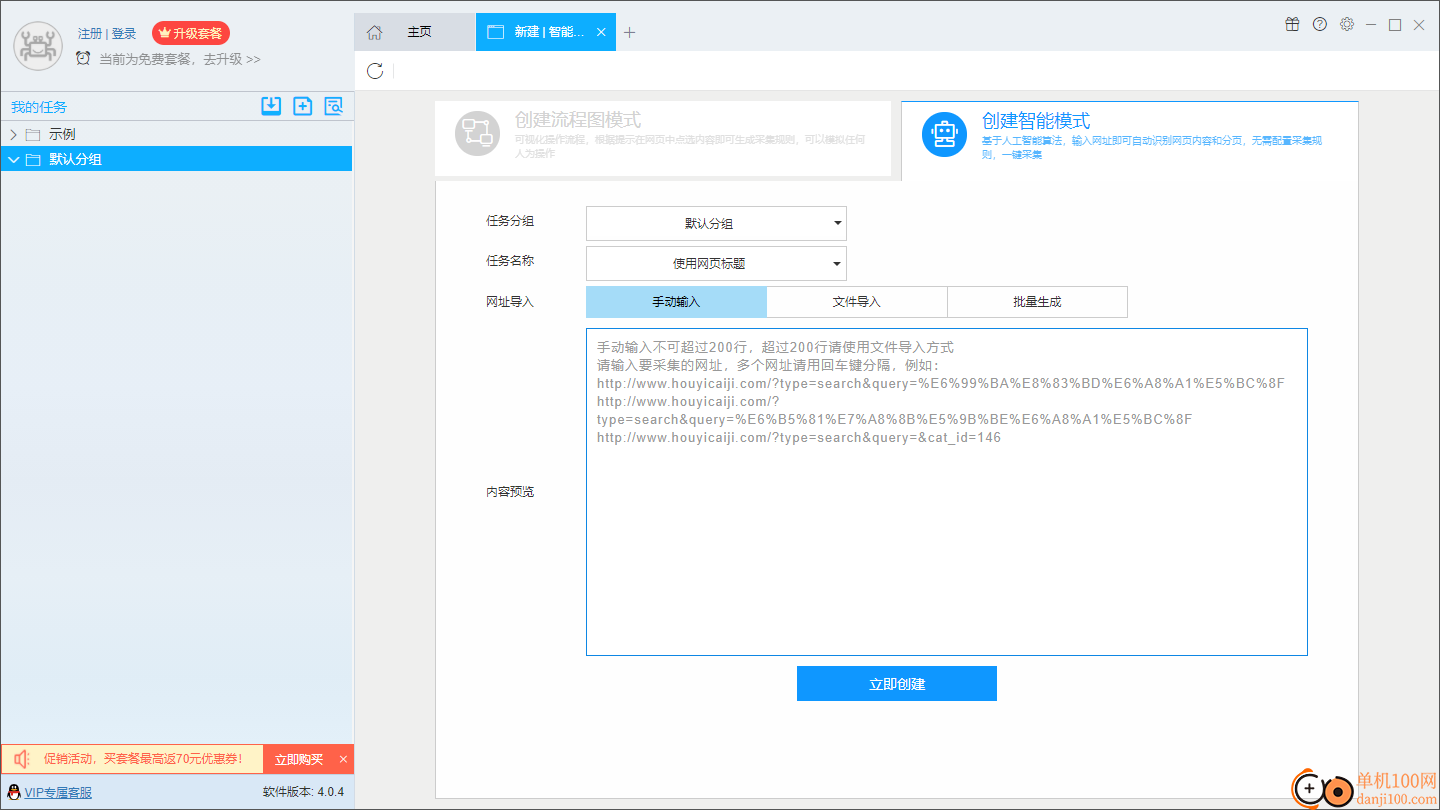The width and height of the screenshot is (1440, 810).
Task: Select the 手动输入 URL import option
Action: coord(676,302)
